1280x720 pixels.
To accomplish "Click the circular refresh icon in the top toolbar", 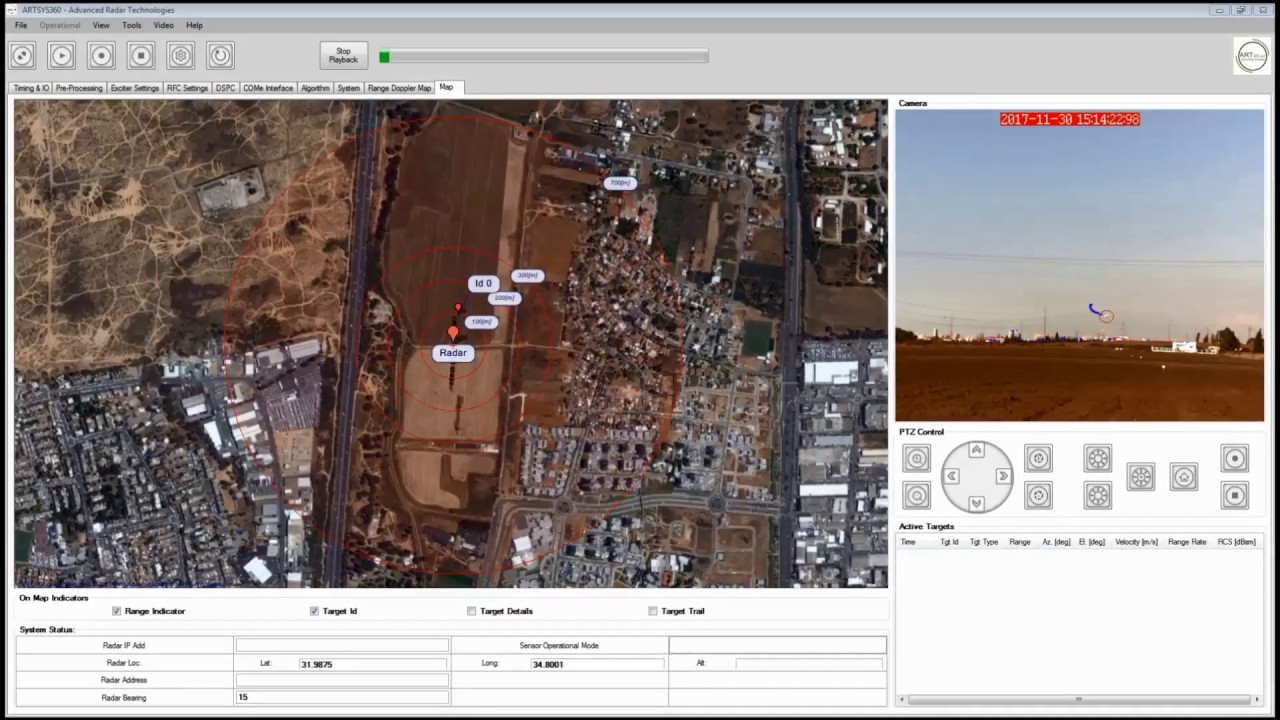I will (220, 56).
